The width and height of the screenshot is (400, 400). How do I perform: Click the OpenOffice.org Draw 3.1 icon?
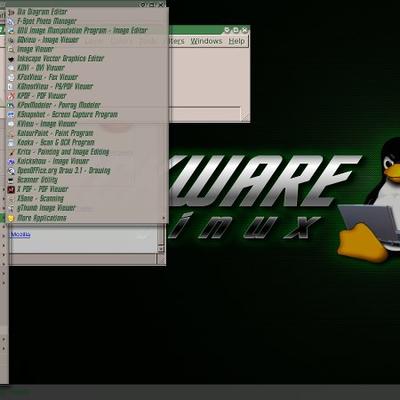coord(11,171)
